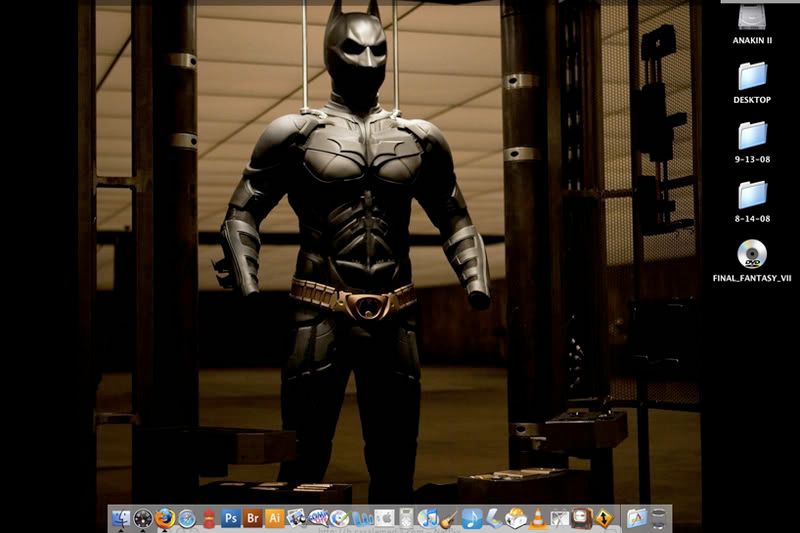Image resolution: width=800 pixels, height=533 pixels.
Task: Open the yellow two-arrow road sign app
Action: pos(604,518)
